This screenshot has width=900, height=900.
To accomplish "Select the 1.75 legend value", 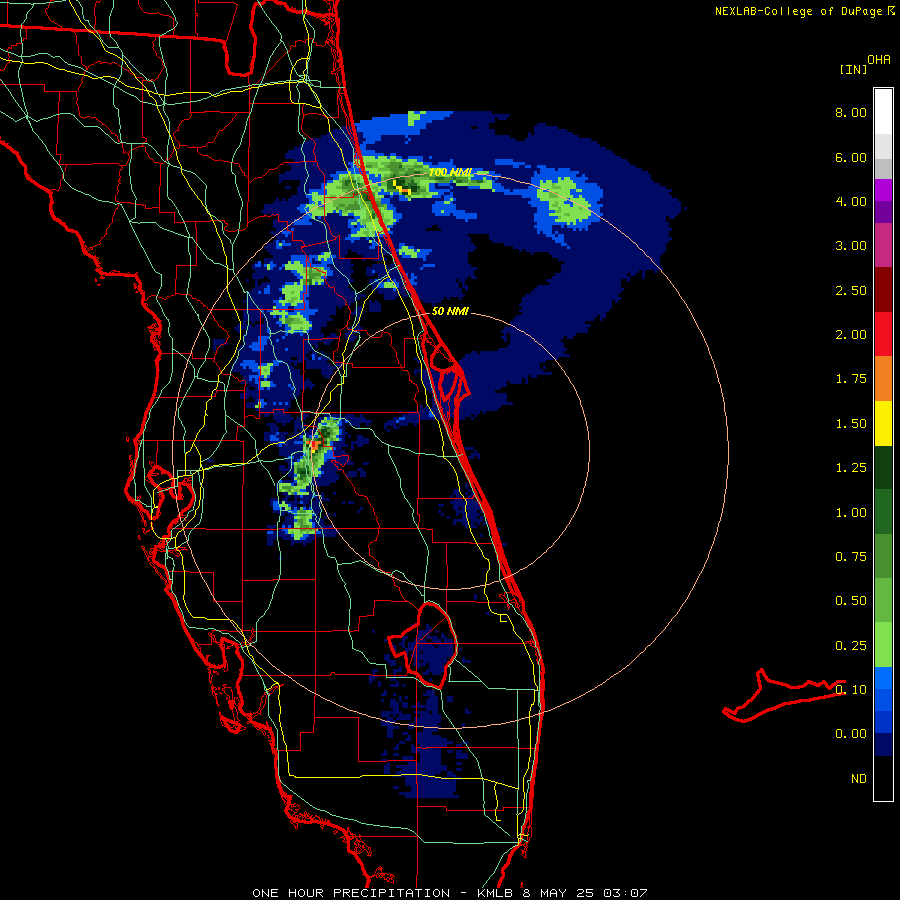I will (851, 379).
